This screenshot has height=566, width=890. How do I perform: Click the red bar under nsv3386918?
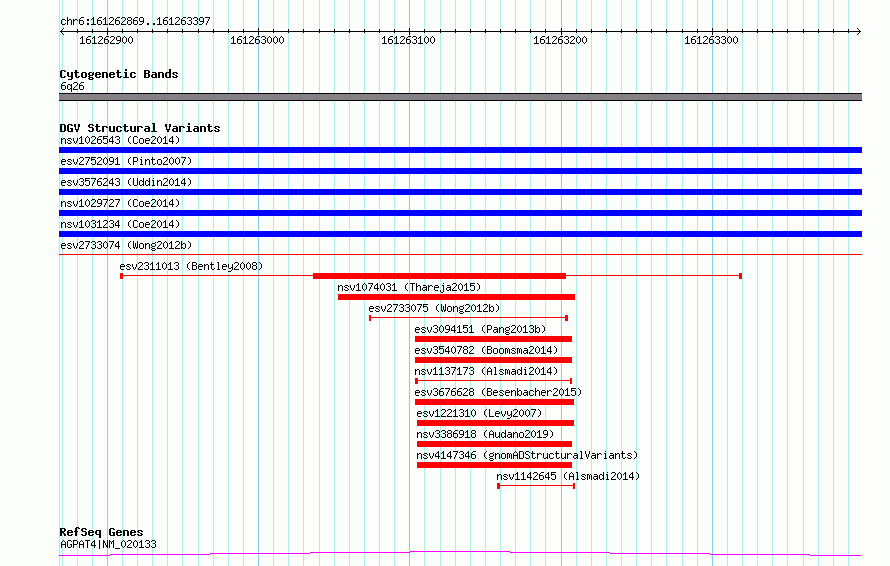pos(494,444)
